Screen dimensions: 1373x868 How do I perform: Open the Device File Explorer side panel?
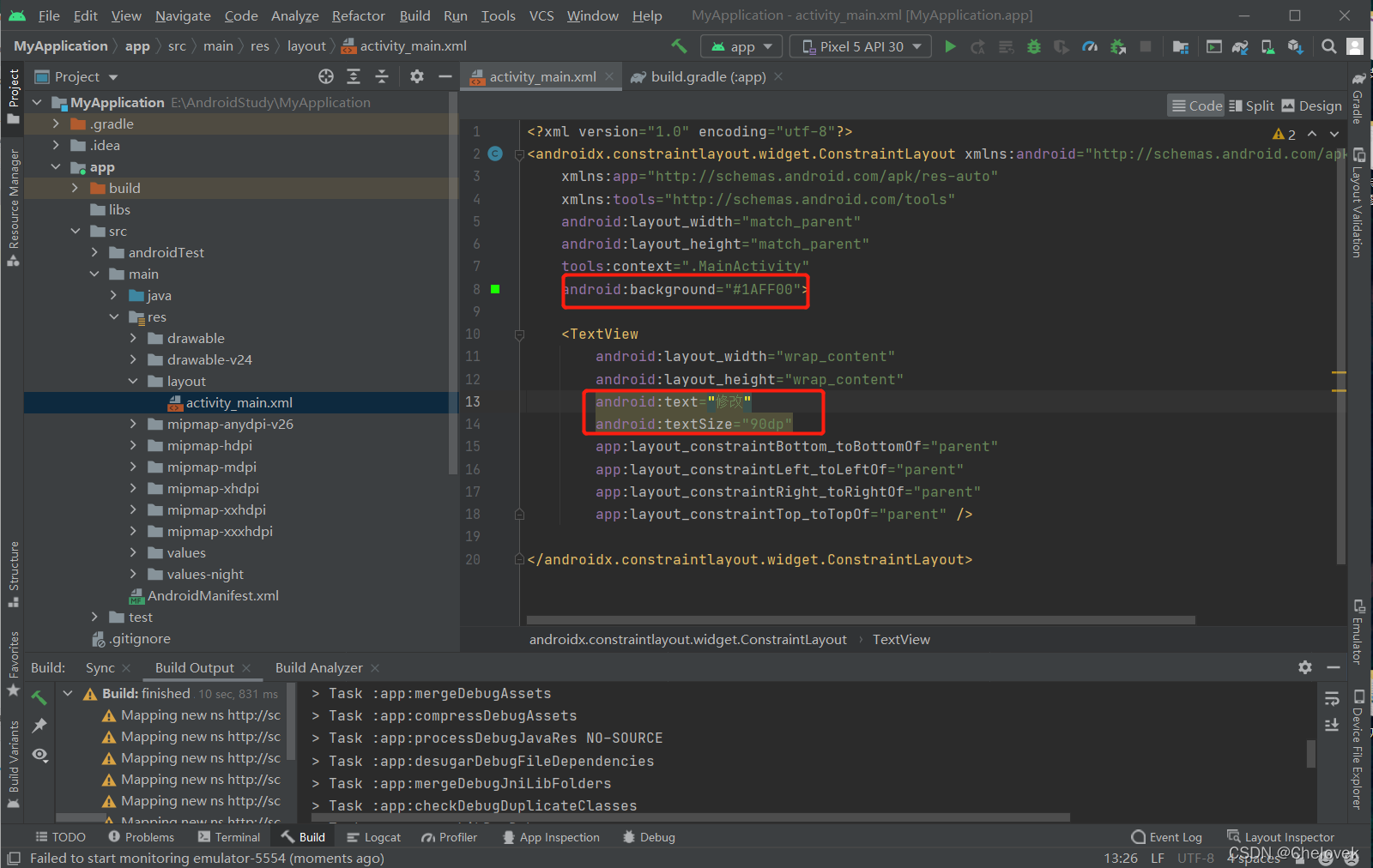point(1358,750)
